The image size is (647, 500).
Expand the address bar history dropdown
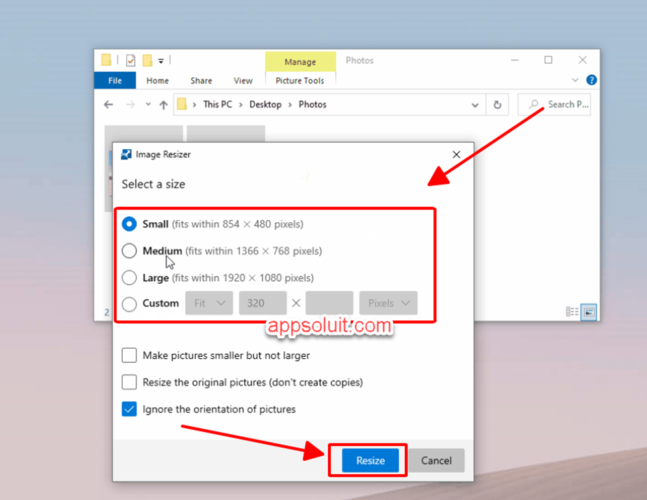click(x=475, y=105)
